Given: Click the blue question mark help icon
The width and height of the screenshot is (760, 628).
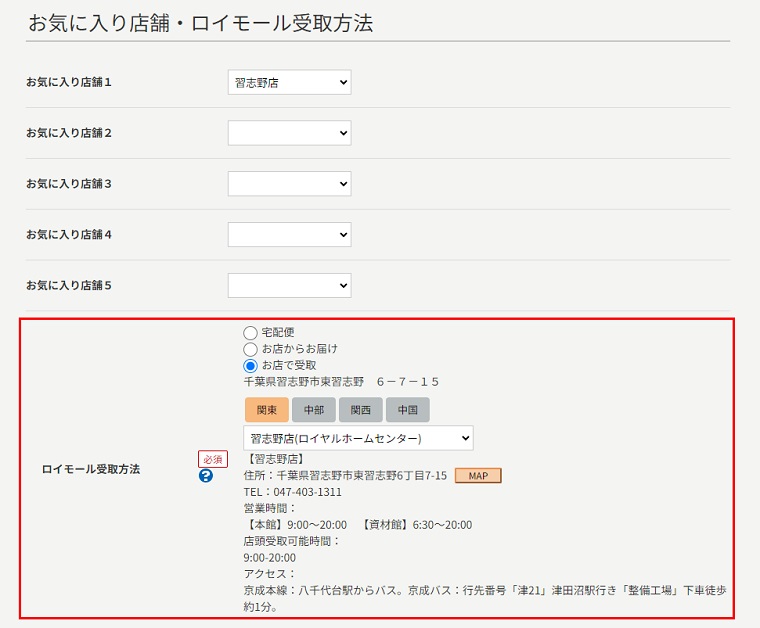Looking at the screenshot, I should pyautogui.click(x=206, y=476).
